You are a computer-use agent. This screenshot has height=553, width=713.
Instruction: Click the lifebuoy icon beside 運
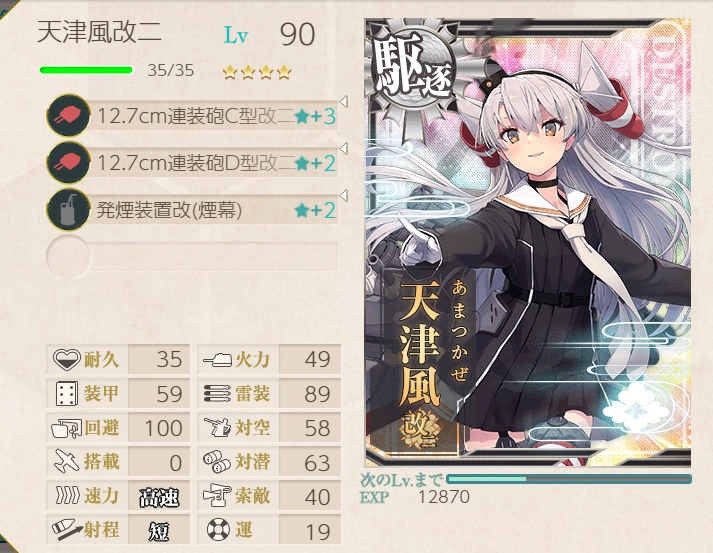[x=218, y=530]
